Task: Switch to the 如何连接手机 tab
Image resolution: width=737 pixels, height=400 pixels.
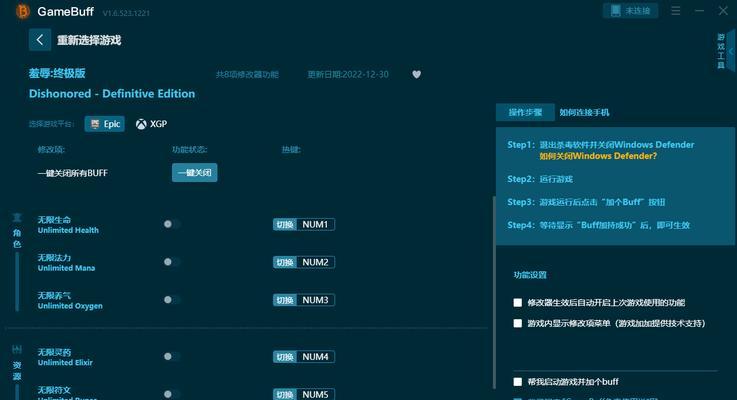Action: click(584, 112)
